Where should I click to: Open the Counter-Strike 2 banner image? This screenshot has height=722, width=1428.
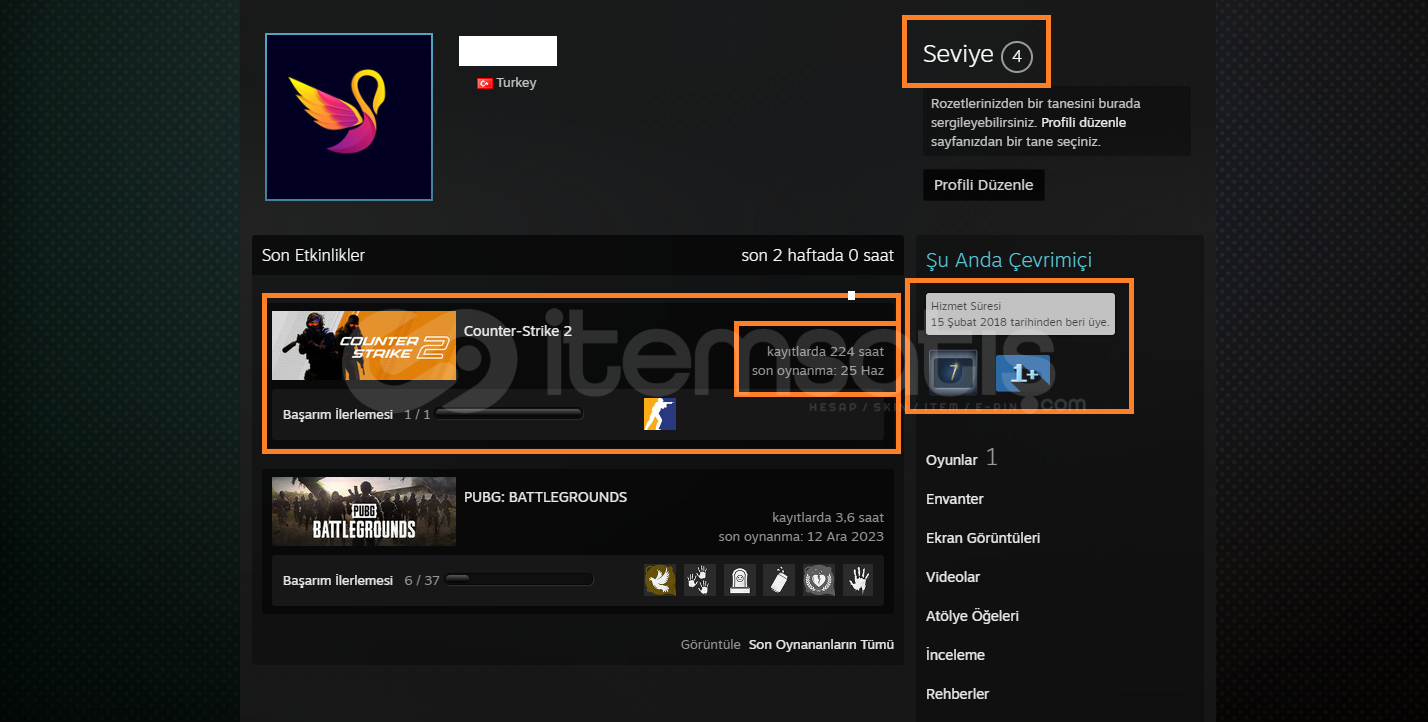point(364,345)
